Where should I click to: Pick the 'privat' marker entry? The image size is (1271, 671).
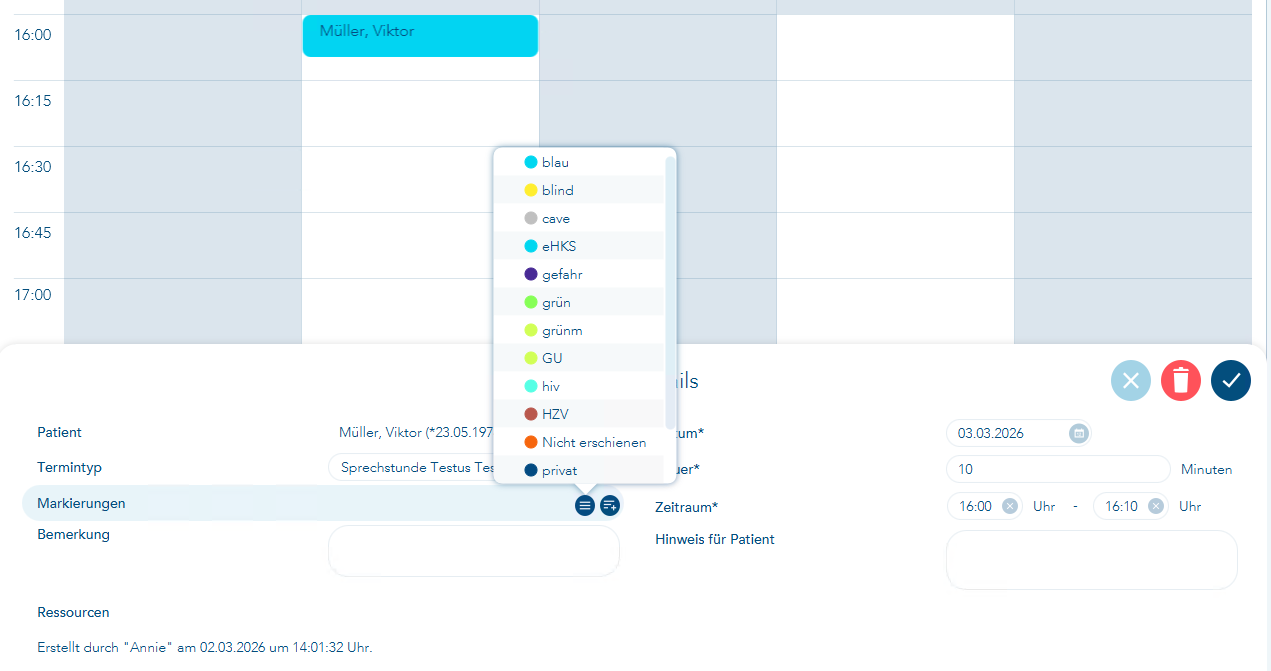click(x=559, y=470)
